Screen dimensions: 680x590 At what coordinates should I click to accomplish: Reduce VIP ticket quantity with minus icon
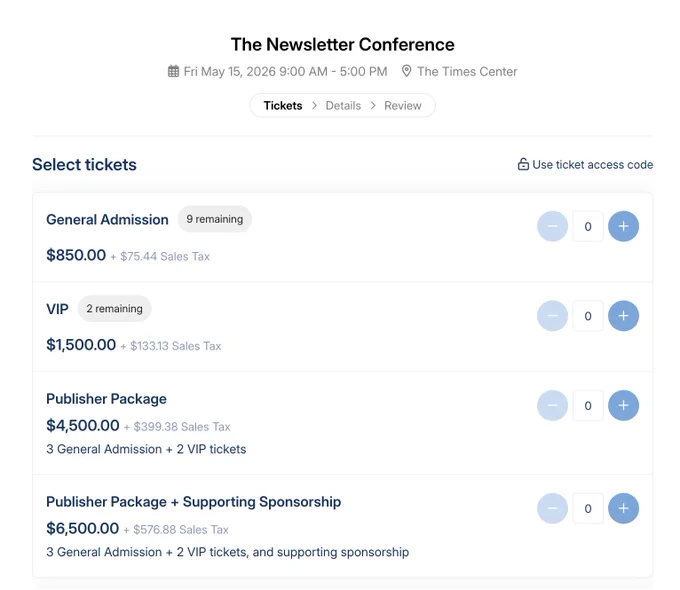[552, 316]
